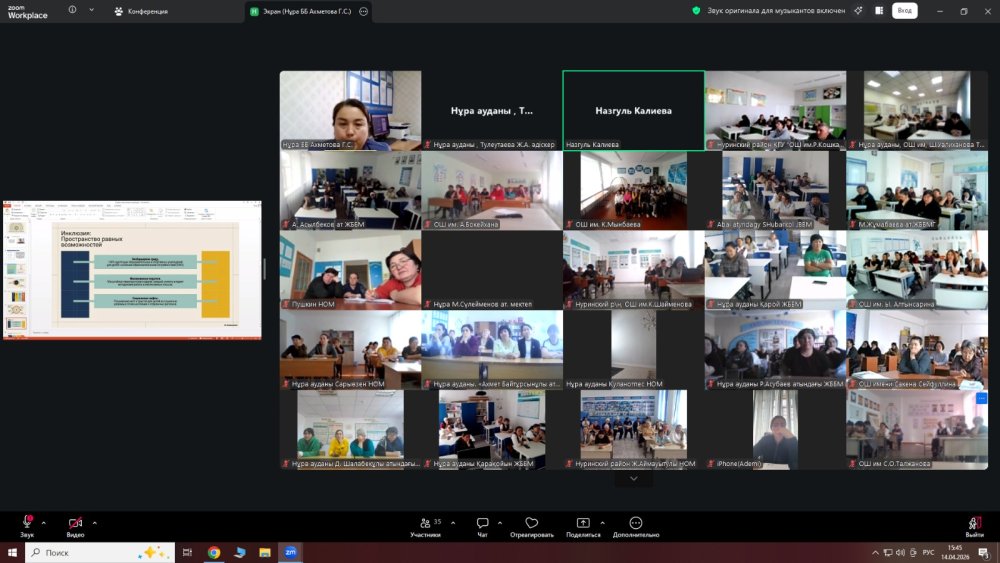Viewport: 1000px width, 563px height.
Task: Open the Windows Start menu
Action: [12, 552]
